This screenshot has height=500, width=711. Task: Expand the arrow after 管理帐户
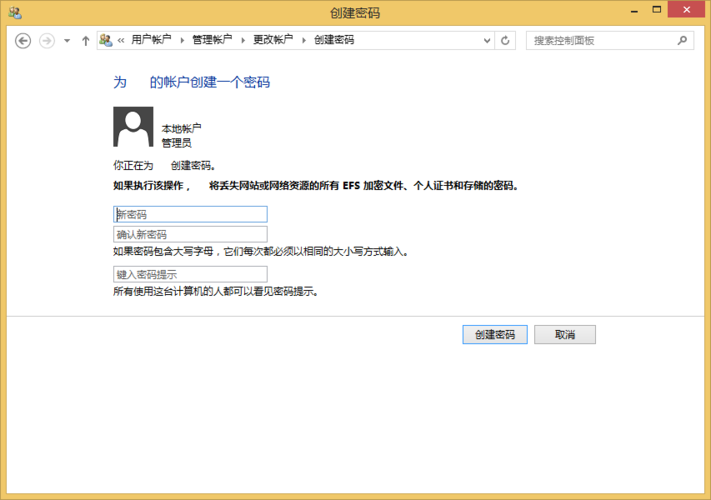[243, 40]
